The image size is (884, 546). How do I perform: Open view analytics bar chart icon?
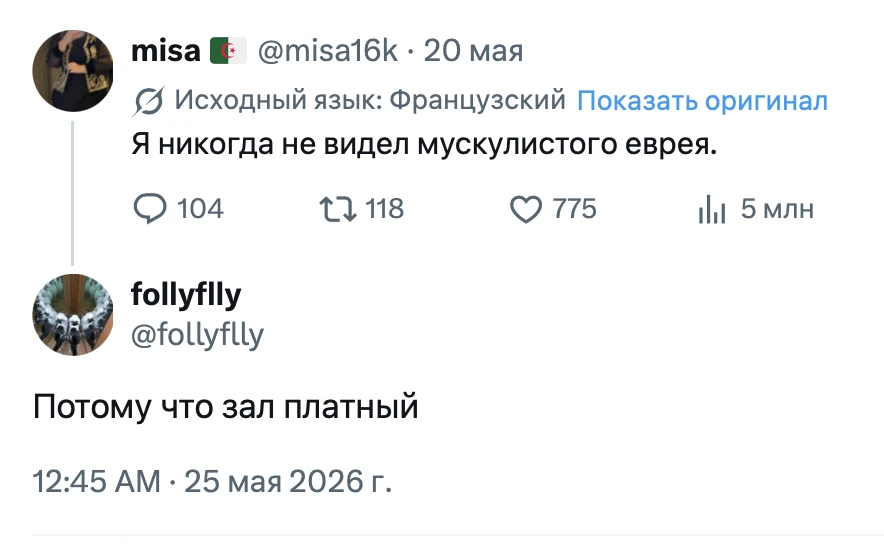[x=711, y=210]
